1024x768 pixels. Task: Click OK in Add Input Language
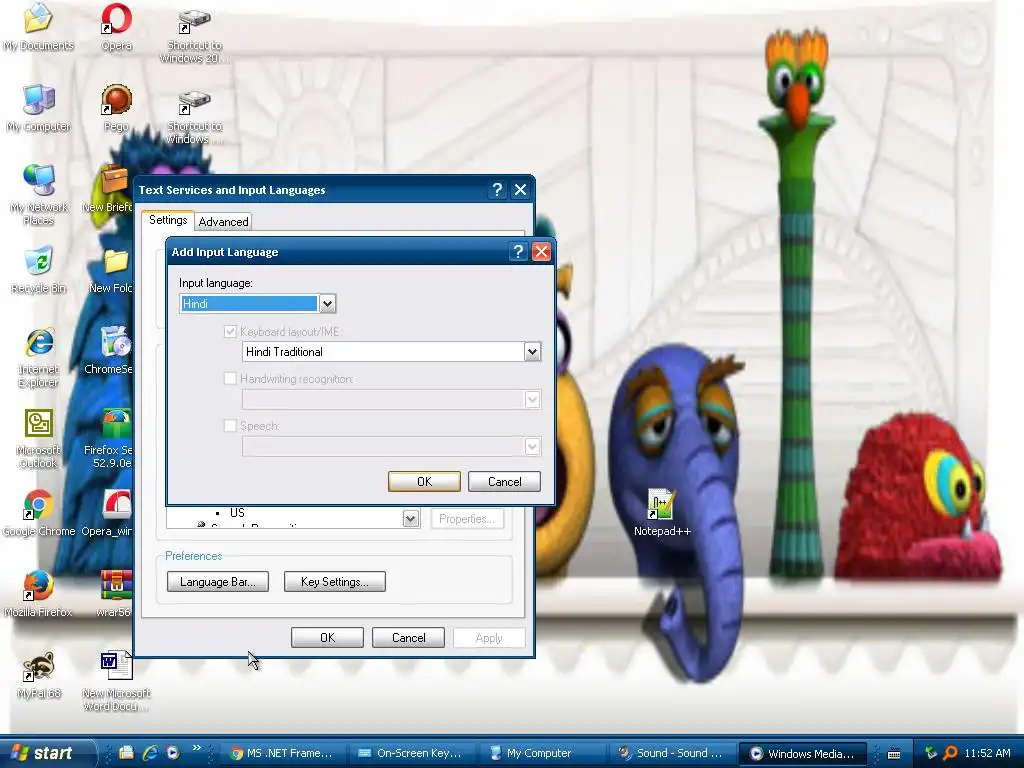click(424, 481)
